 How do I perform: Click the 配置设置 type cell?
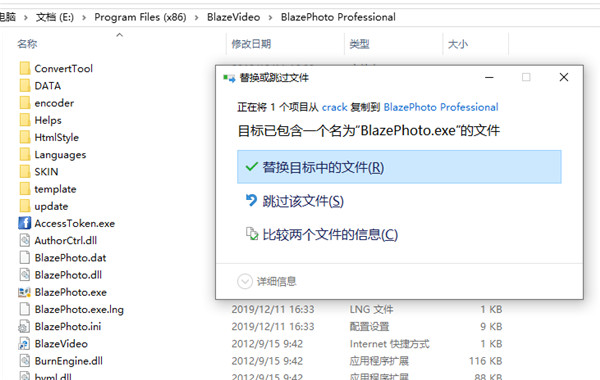(369, 326)
